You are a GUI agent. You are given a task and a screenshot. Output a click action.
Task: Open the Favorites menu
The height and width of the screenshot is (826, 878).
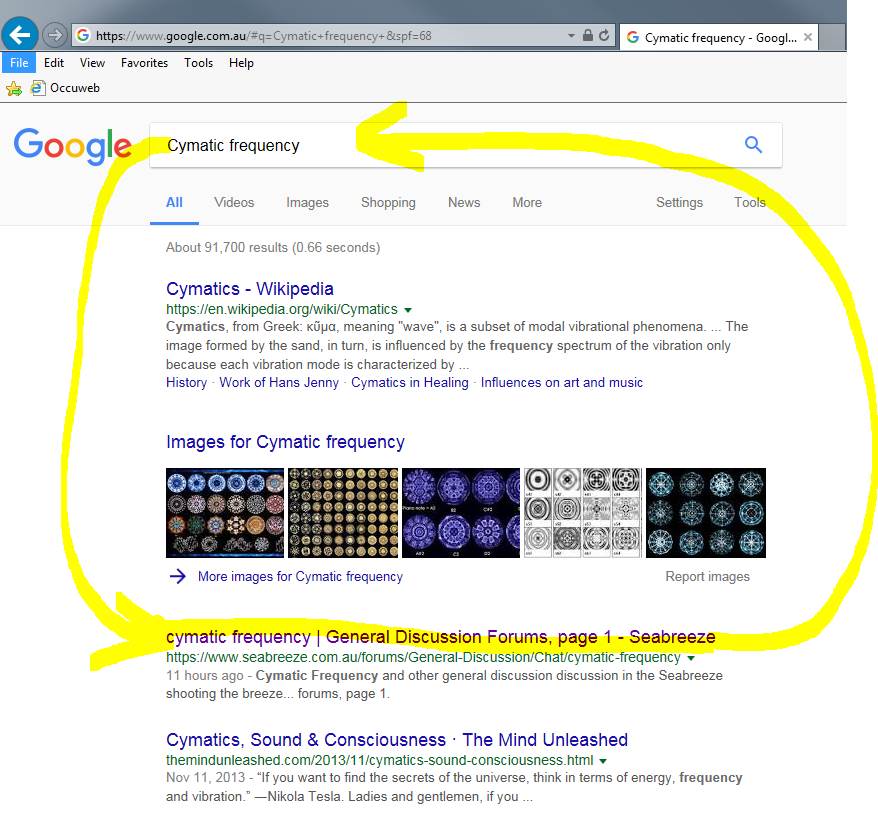click(x=144, y=63)
